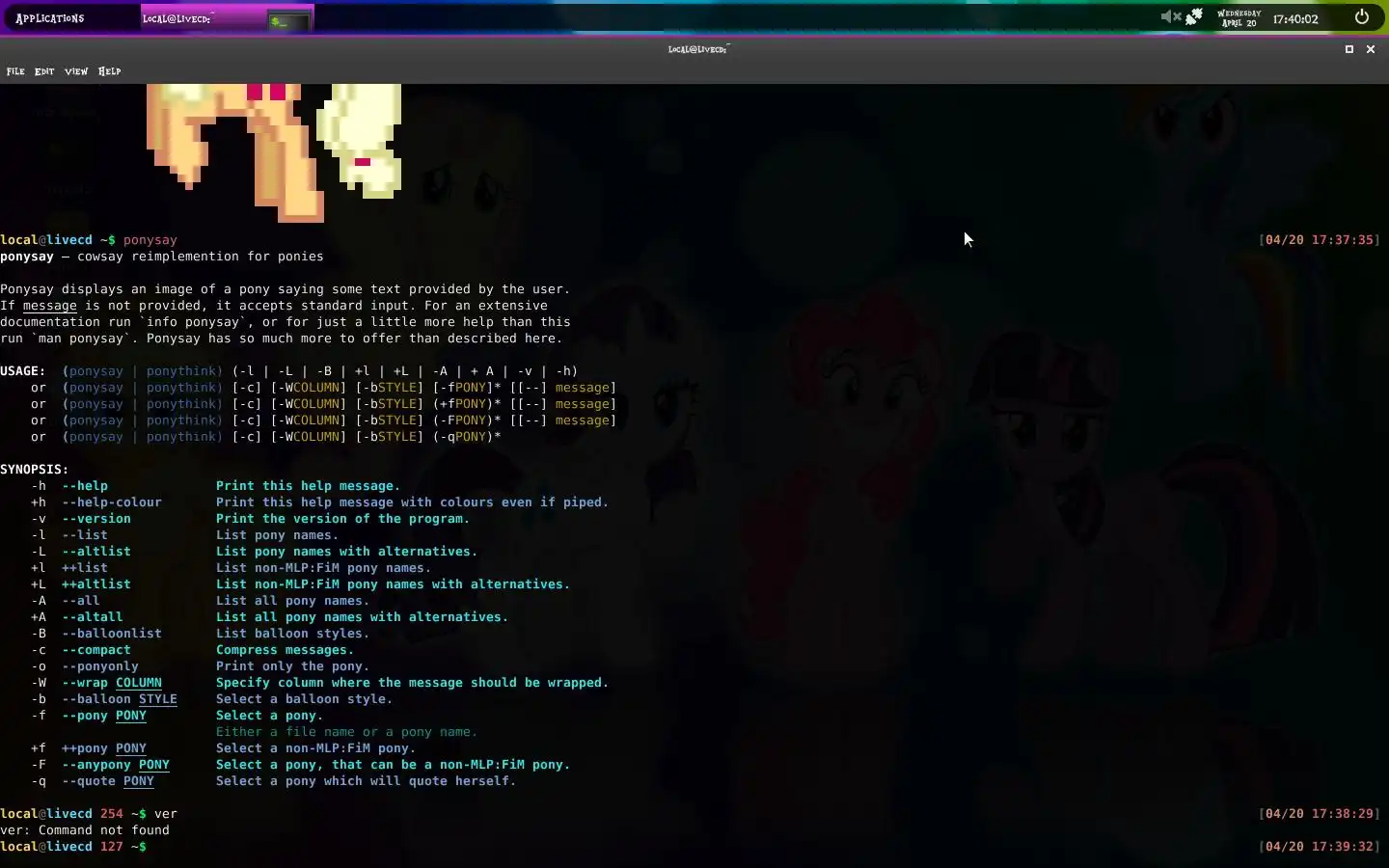Image resolution: width=1389 pixels, height=868 pixels.
Task: Click the "--wrap COLUMN" option text
Action: point(112,683)
